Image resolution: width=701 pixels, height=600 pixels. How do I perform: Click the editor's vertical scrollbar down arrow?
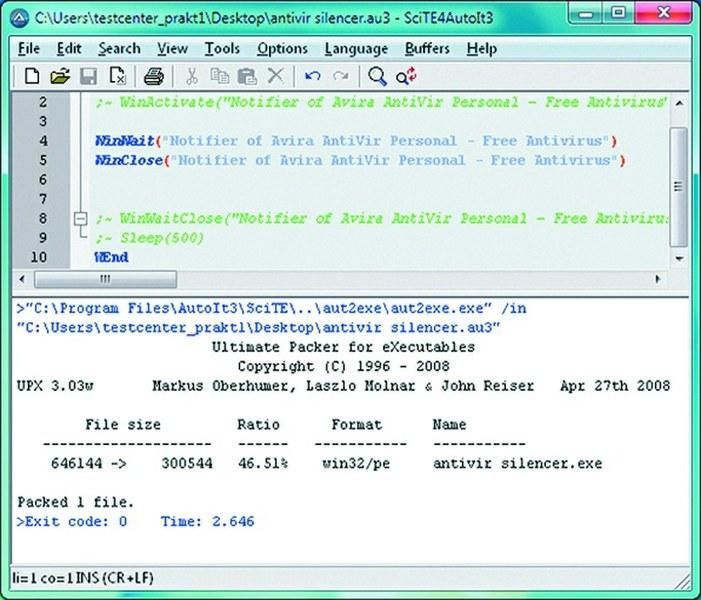point(677,260)
